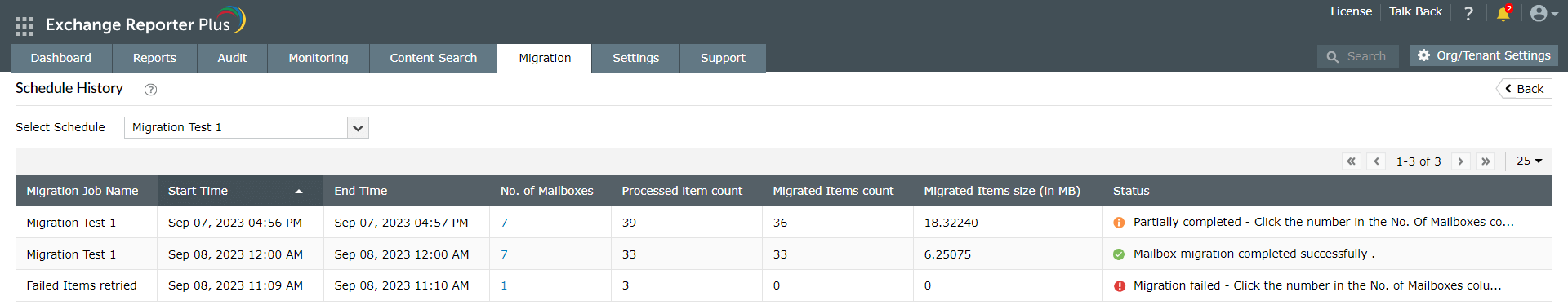Click into the Search field
The image size is (1568, 305).
pyautogui.click(x=1358, y=56)
